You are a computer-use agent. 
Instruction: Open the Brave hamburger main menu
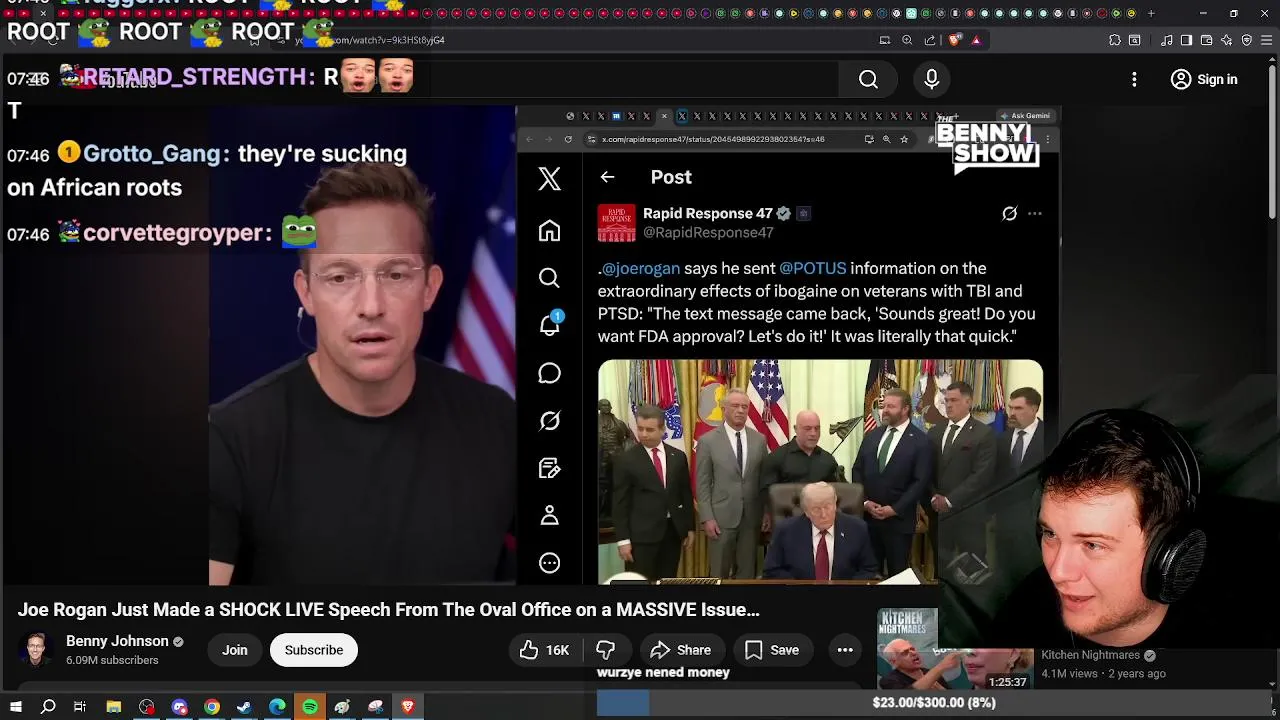point(1267,40)
